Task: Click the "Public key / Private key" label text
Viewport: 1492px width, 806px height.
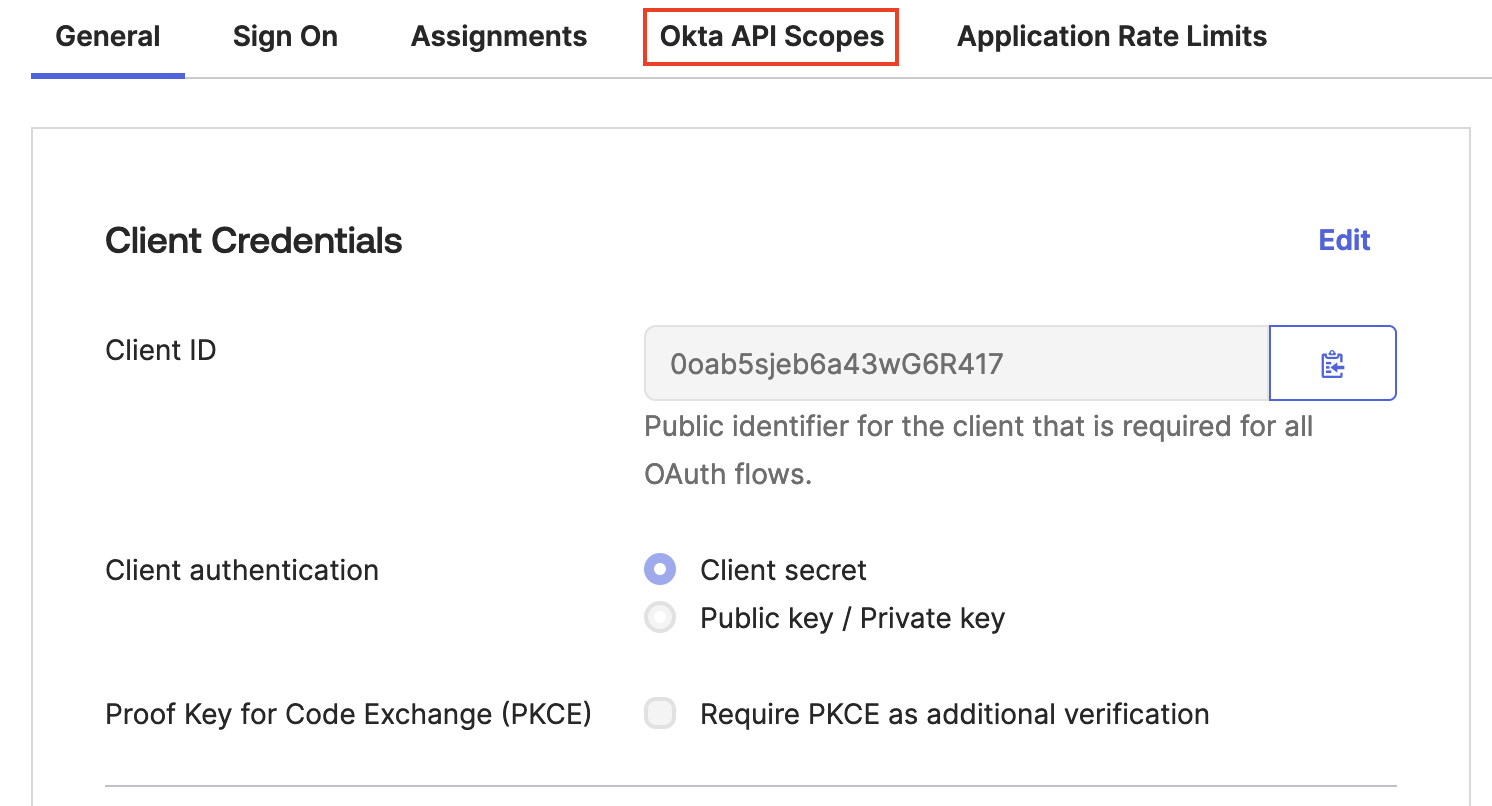Action: click(852, 618)
